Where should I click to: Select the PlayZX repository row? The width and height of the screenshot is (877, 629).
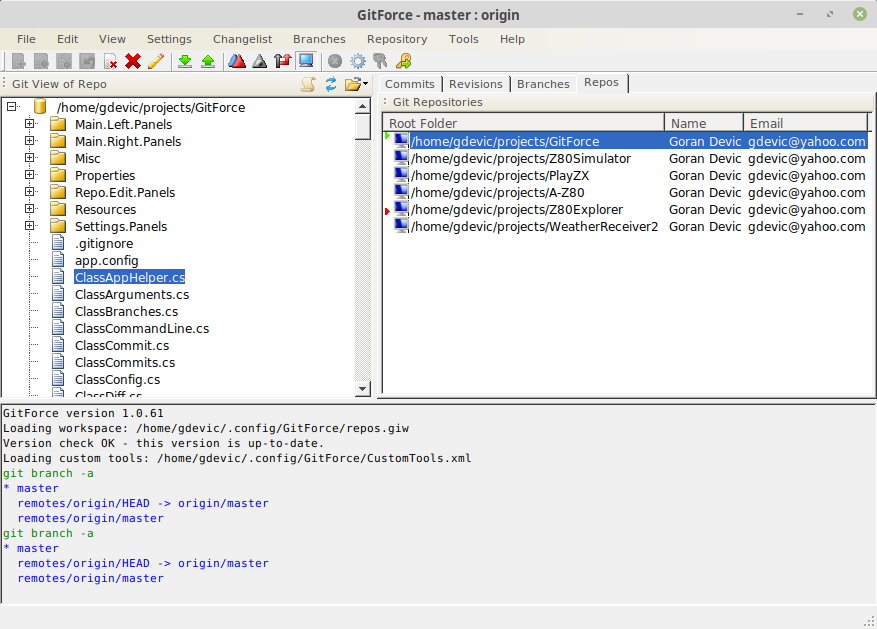tap(626, 176)
